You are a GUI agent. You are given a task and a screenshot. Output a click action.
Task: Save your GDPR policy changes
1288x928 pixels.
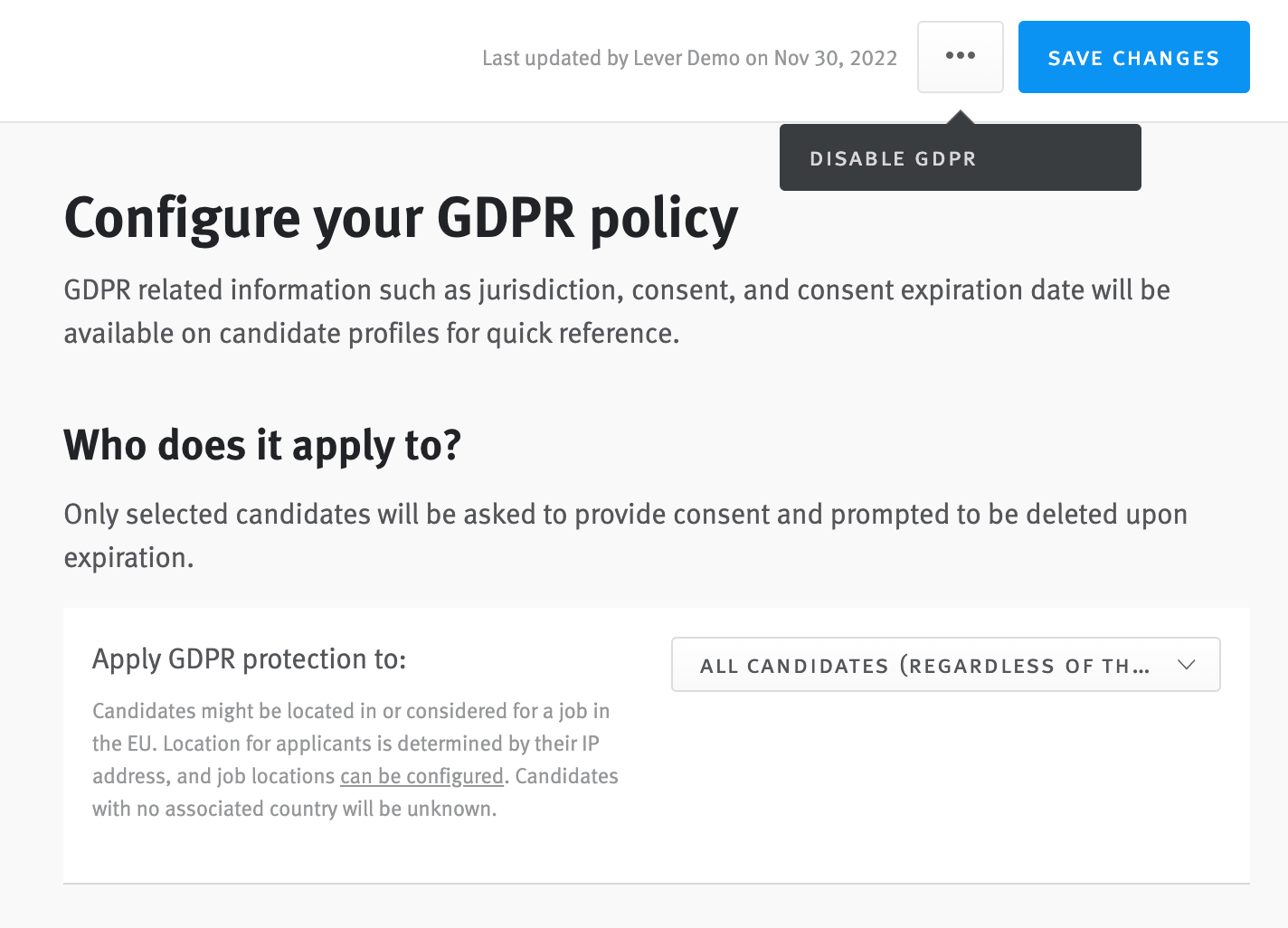pos(1133,56)
